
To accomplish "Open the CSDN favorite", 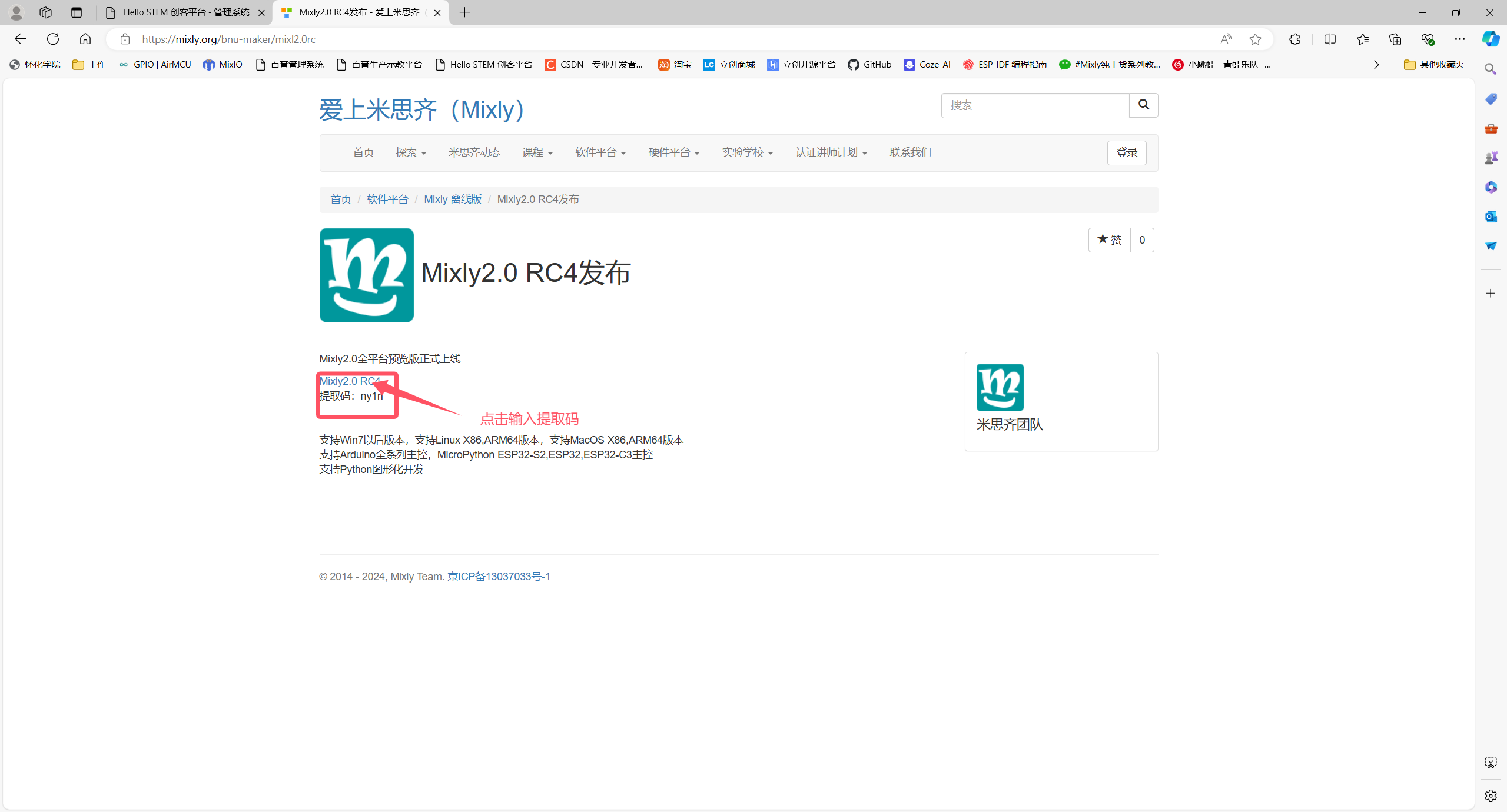I will tap(595, 65).
